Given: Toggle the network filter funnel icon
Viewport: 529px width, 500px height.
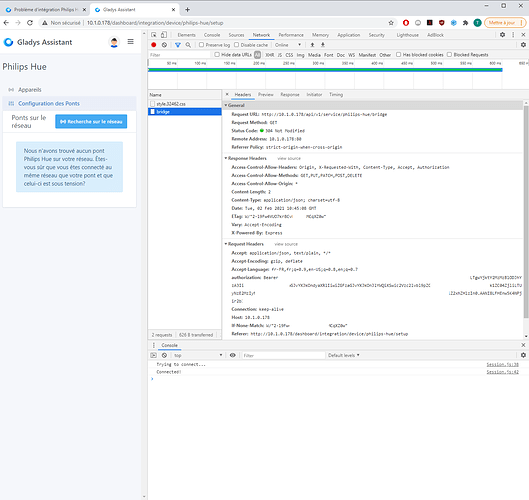Looking at the screenshot, I should [x=178, y=45].
